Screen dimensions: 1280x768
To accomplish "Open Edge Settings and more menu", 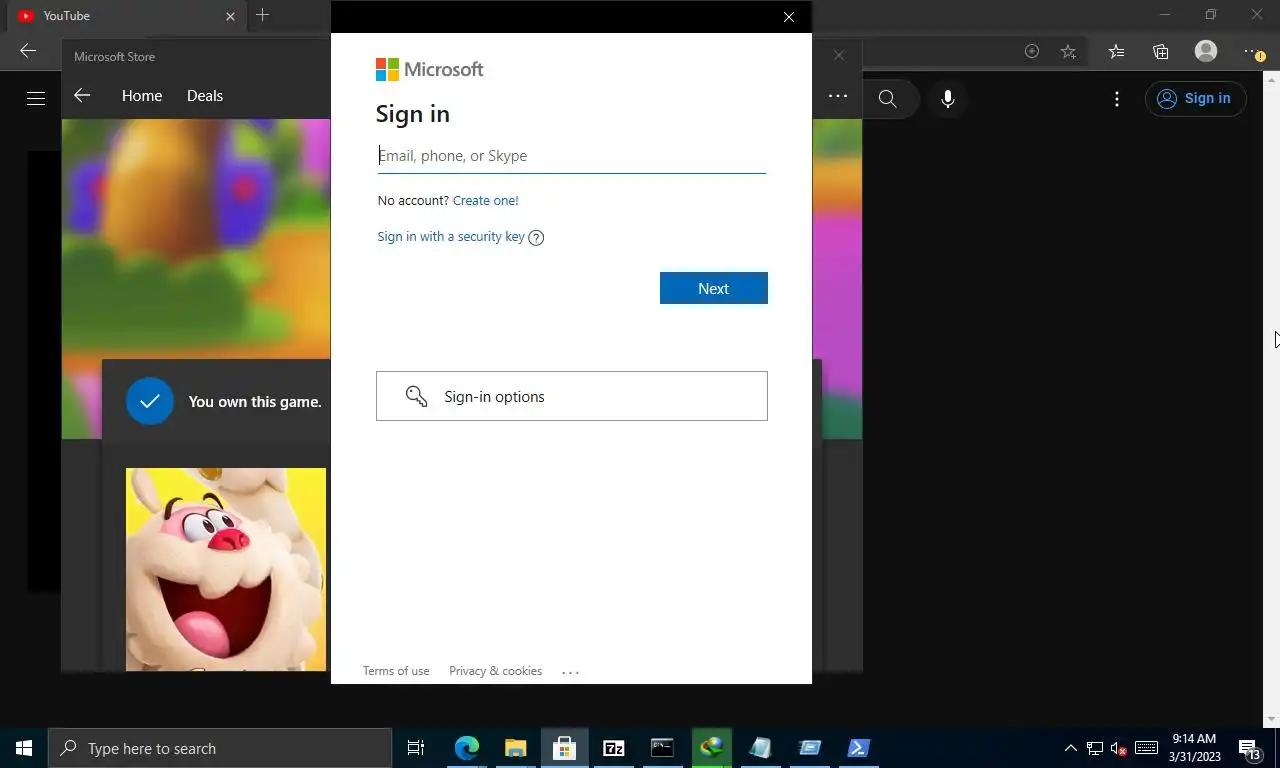I will (1254, 51).
